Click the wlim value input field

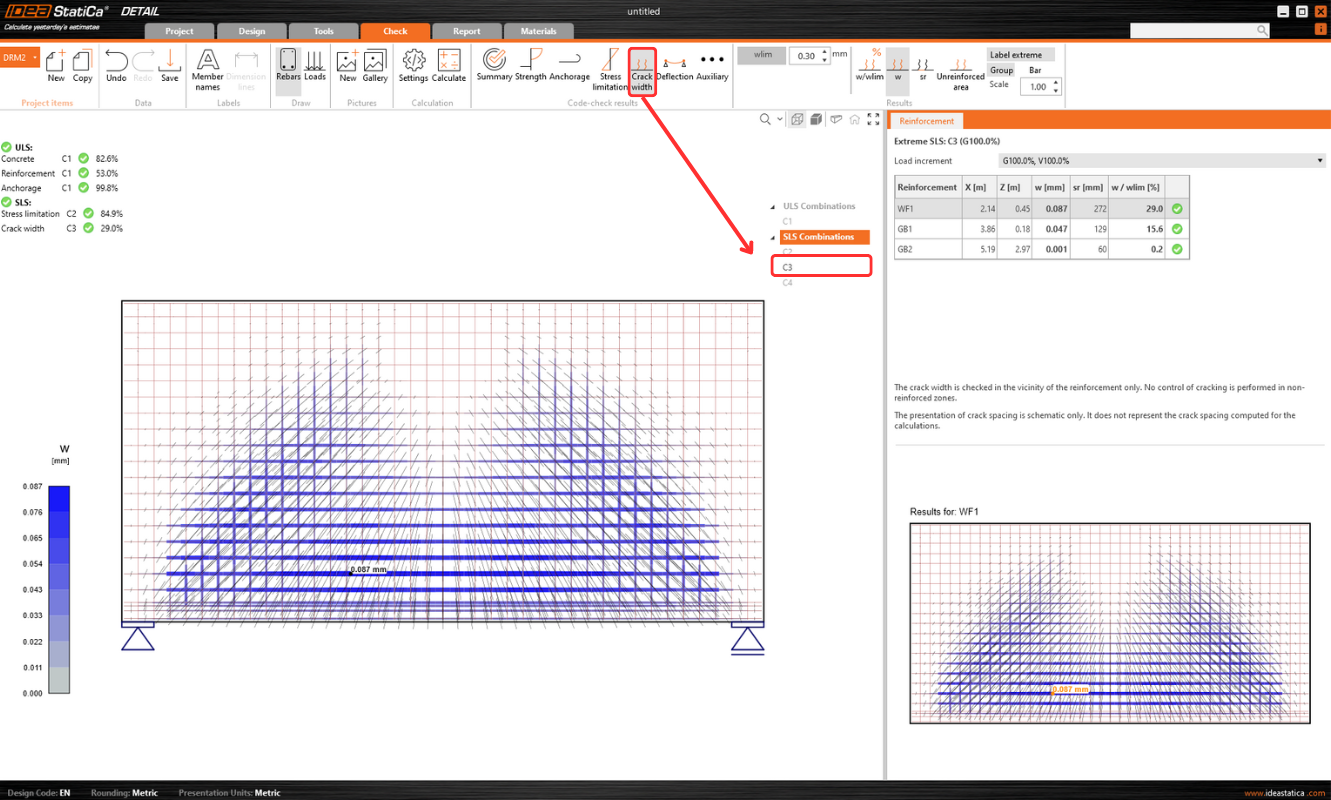coord(806,57)
